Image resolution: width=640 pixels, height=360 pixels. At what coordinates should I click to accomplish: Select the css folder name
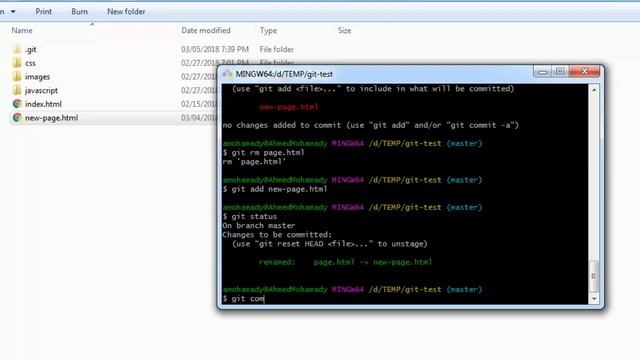click(x=30, y=63)
